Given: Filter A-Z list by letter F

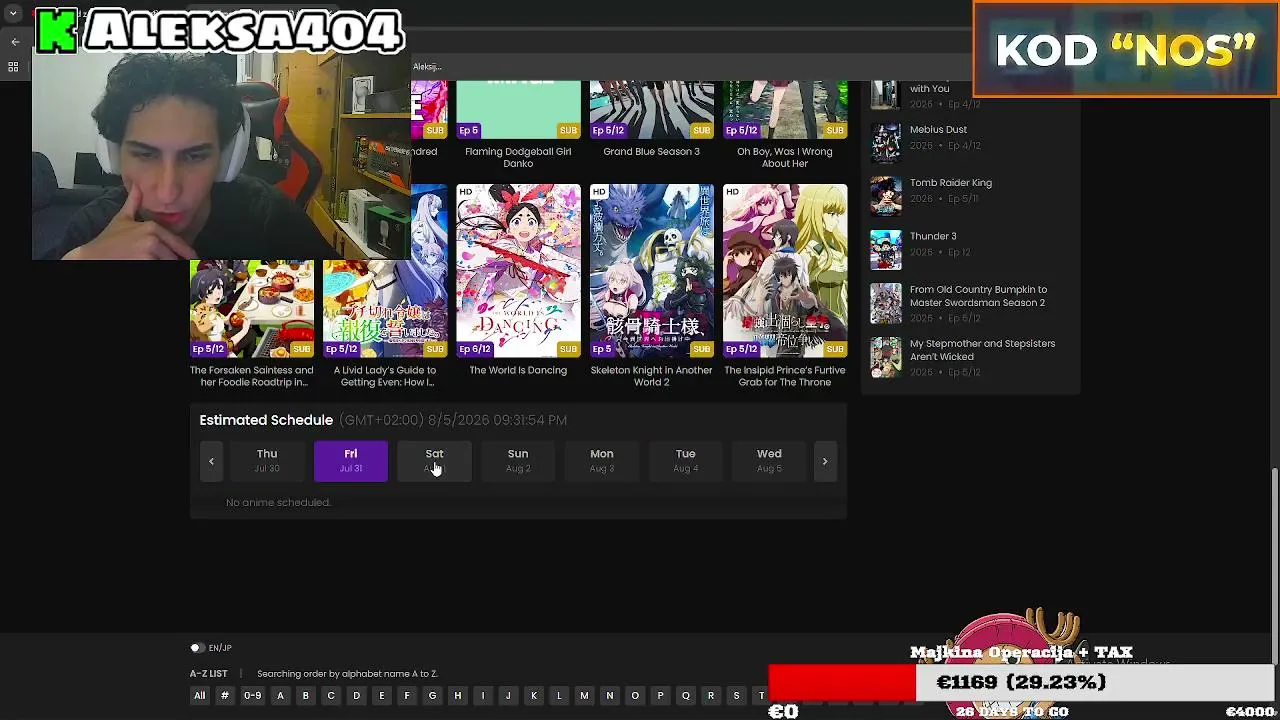Looking at the screenshot, I should (x=407, y=696).
